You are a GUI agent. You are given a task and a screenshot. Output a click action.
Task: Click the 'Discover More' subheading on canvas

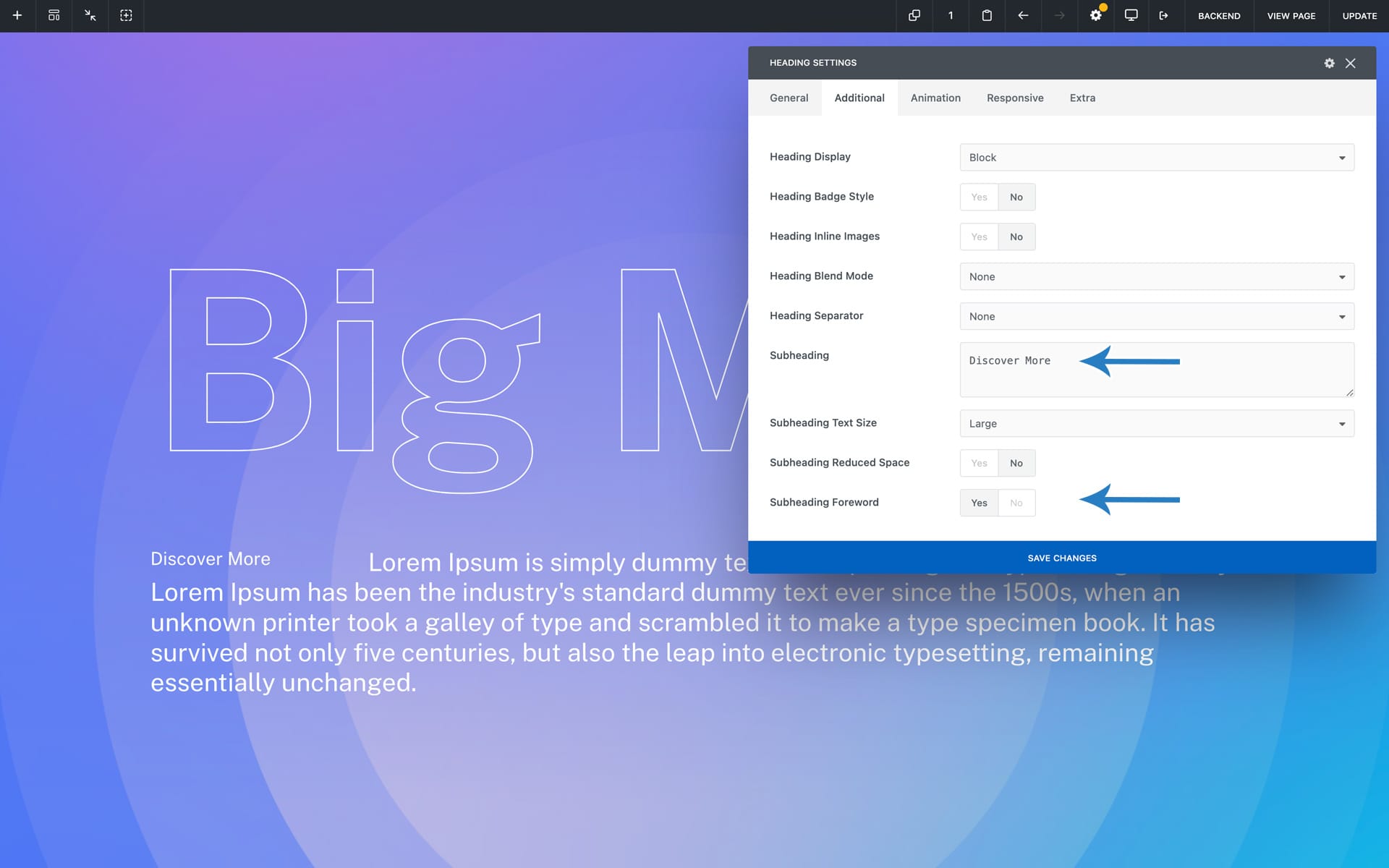(211, 559)
